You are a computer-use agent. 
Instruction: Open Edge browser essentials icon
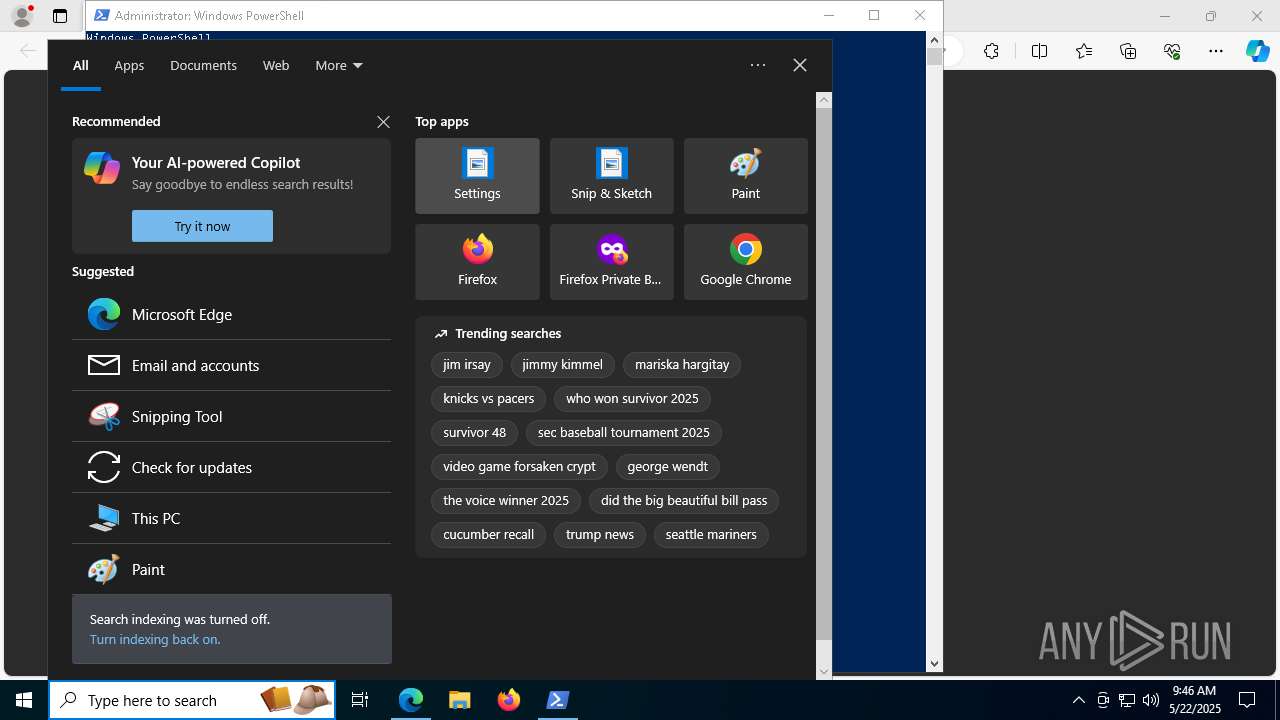[x=1172, y=51]
